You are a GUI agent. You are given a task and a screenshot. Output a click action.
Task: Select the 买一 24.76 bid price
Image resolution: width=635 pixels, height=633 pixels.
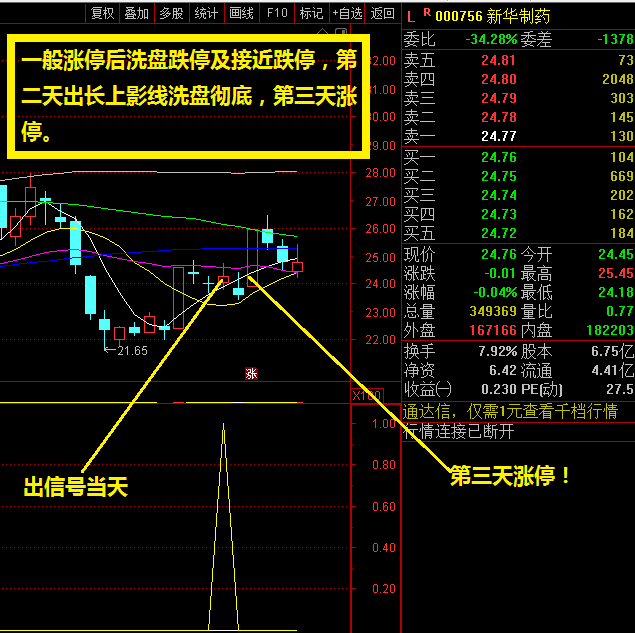(499, 157)
